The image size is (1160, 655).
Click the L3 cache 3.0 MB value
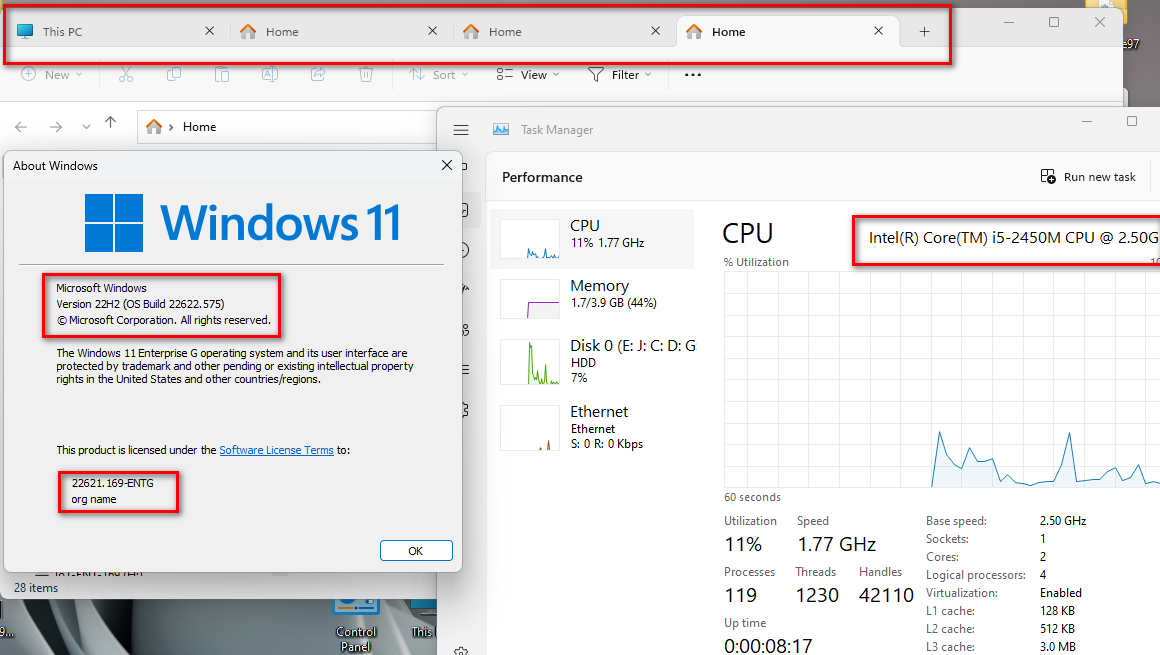(1057, 647)
